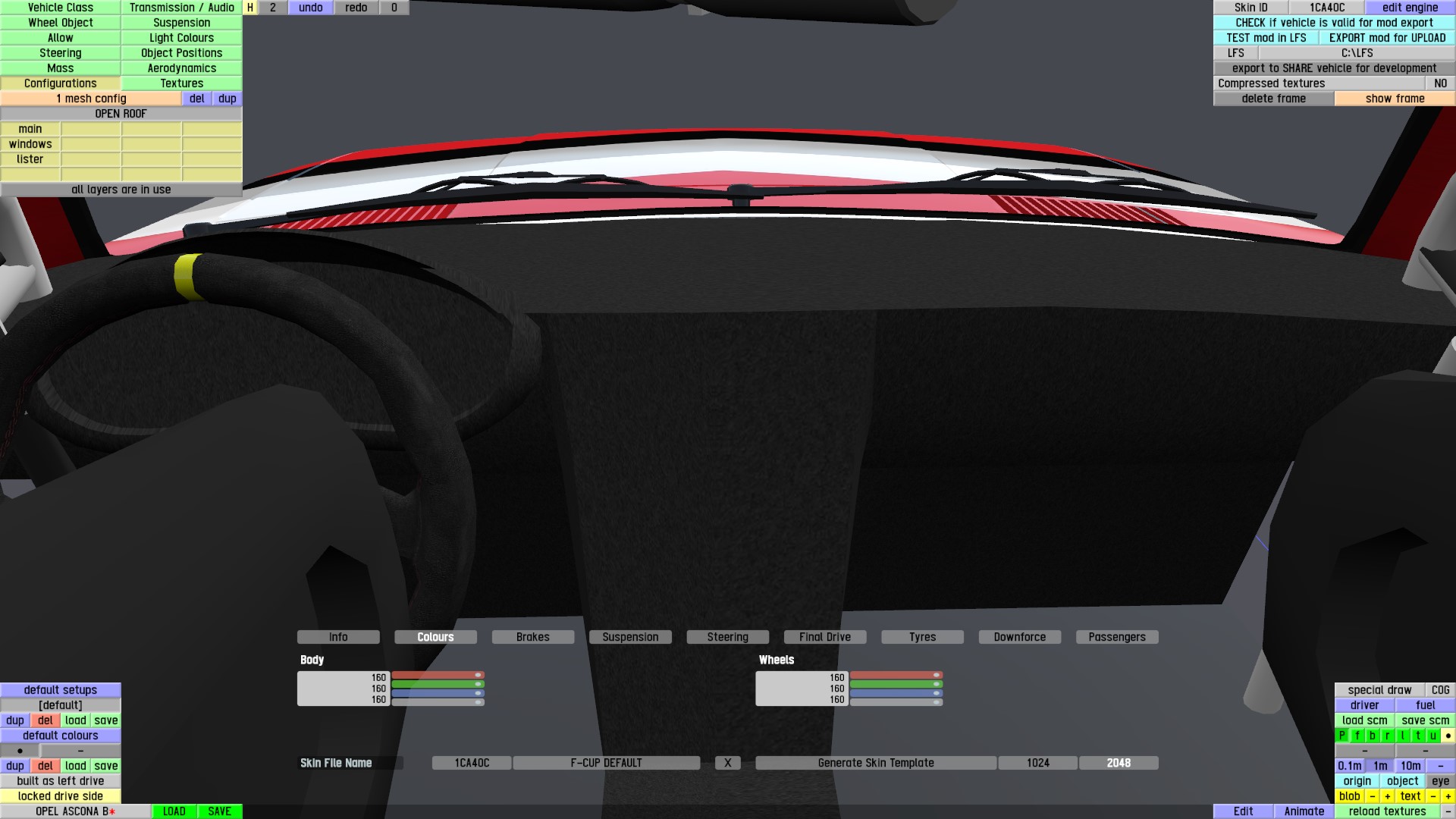Click the yellow dot view button

pyautogui.click(x=1448, y=736)
